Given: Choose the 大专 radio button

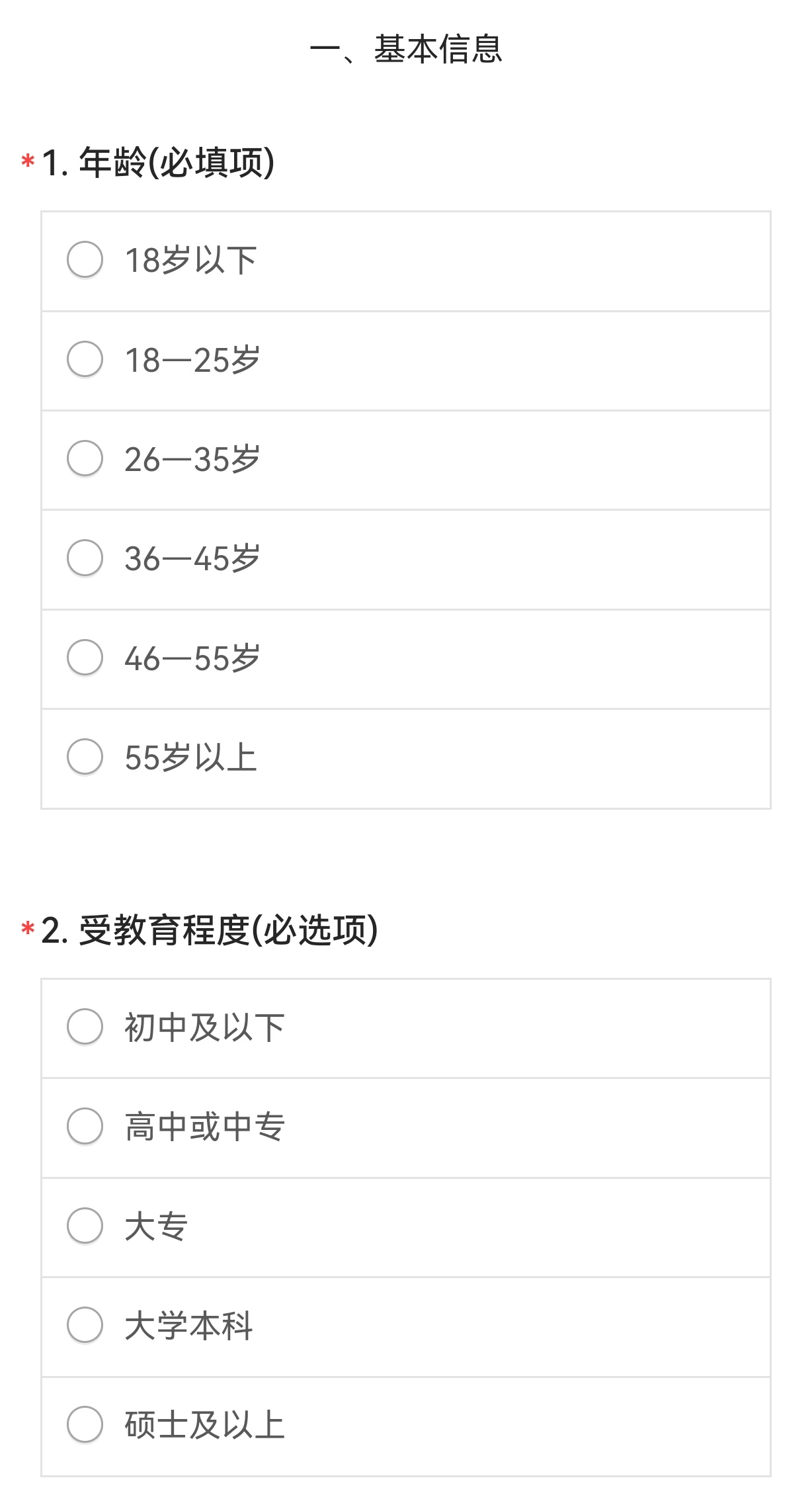Looking at the screenshot, I should [85, 1226].
